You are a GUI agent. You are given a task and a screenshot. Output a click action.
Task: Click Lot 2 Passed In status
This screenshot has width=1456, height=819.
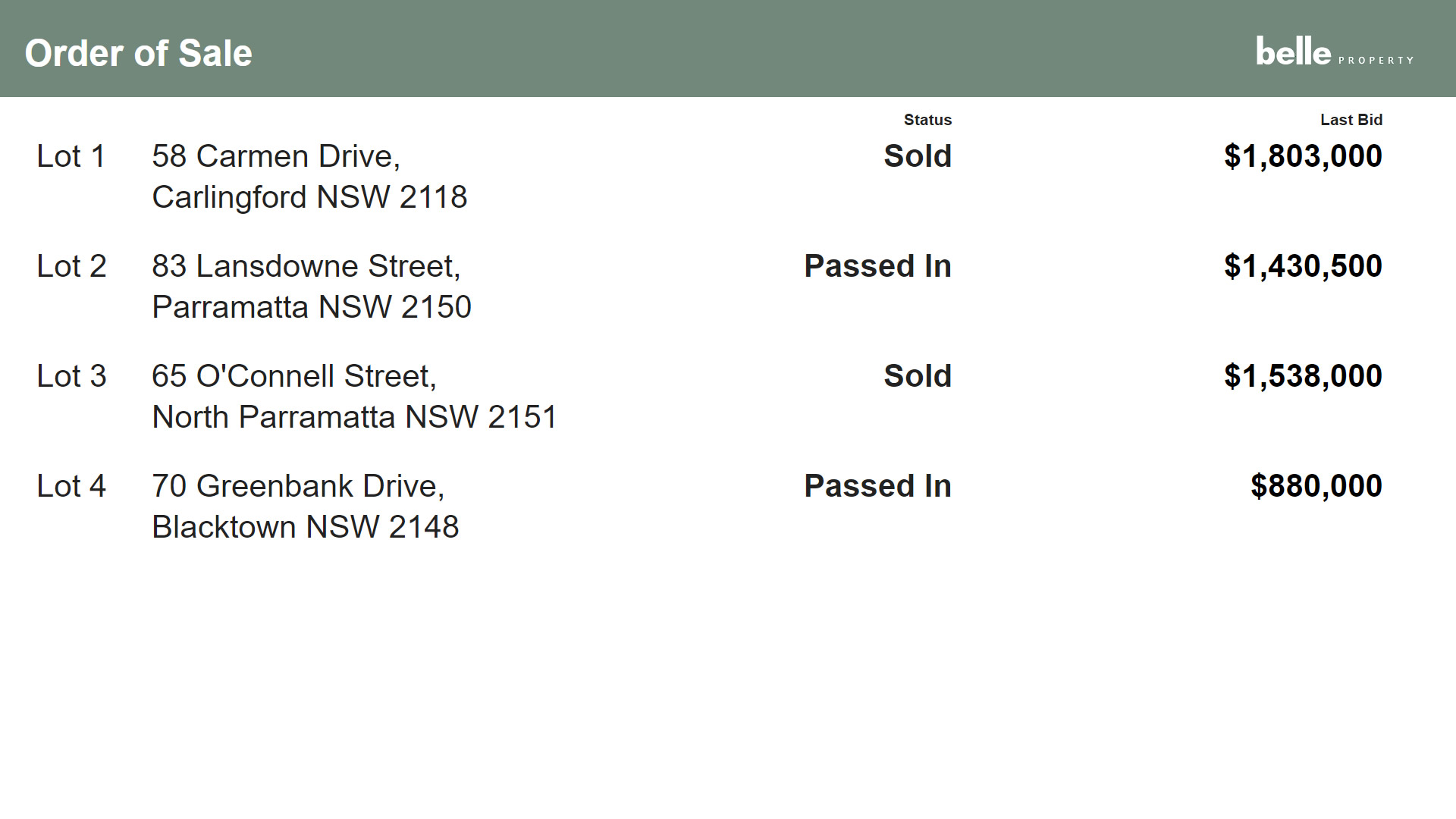pos(877,266)
